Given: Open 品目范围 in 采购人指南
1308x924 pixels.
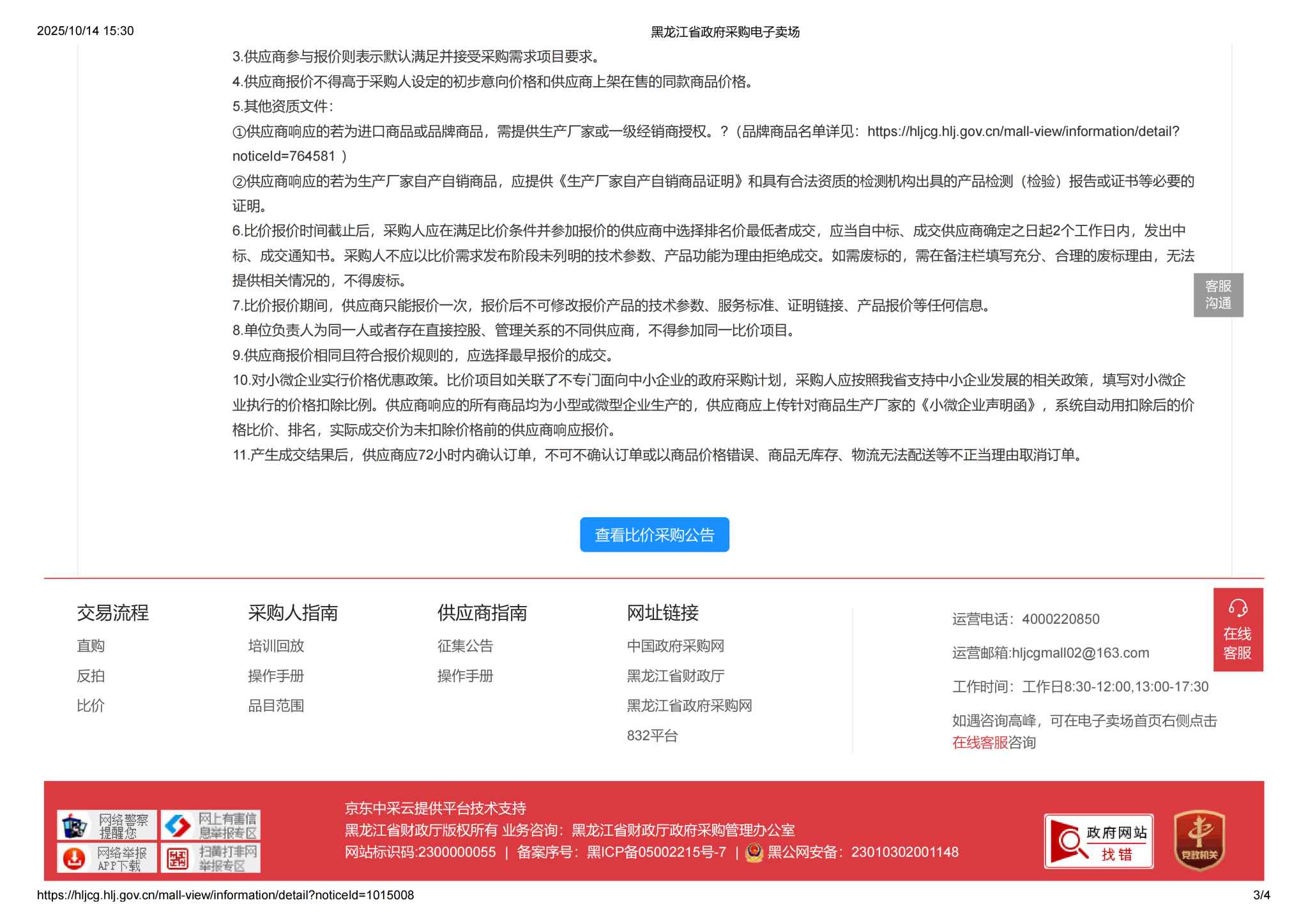Looking at the screenshot, I should click(x=276, y=706).
